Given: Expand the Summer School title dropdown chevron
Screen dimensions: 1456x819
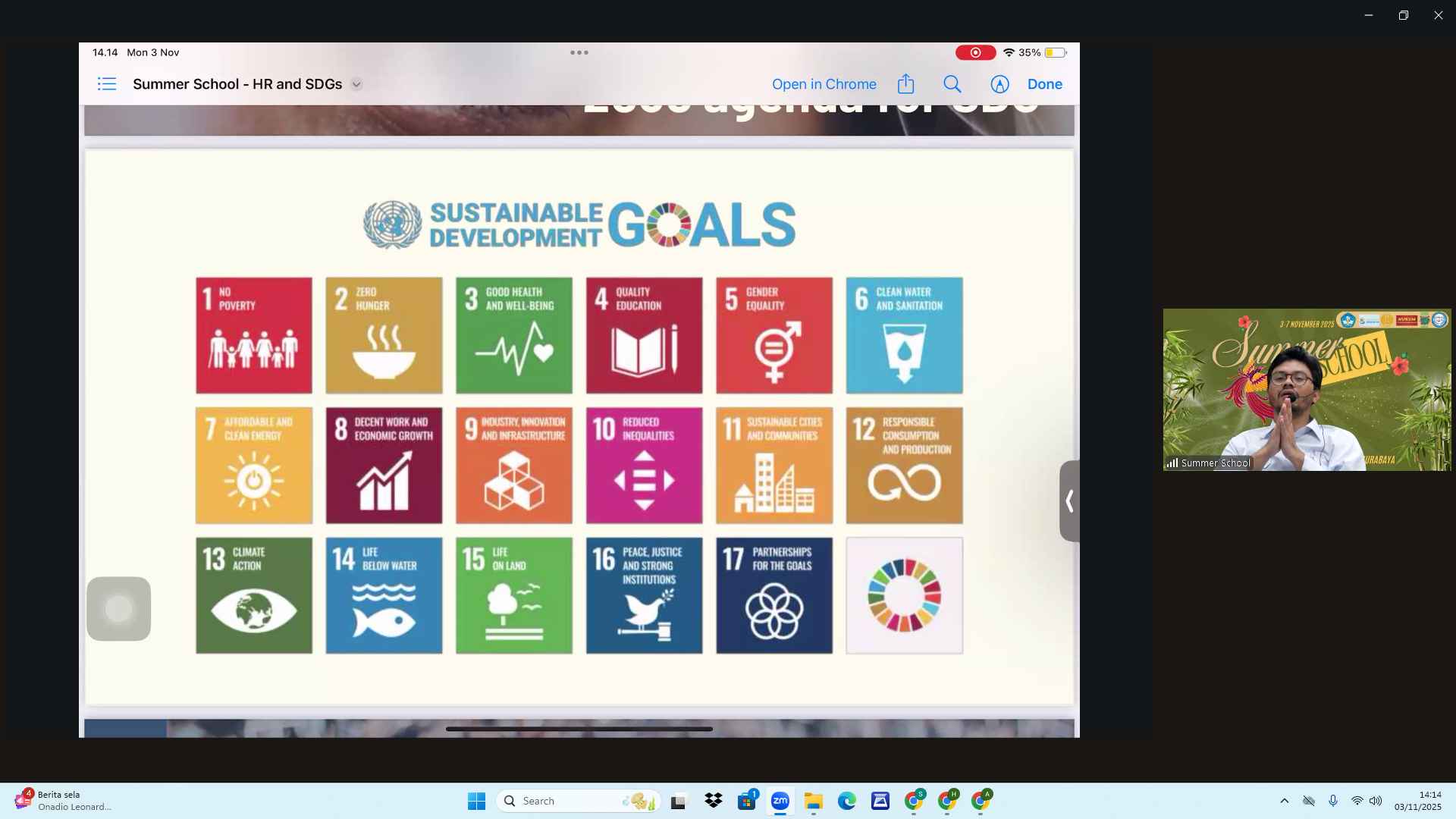Looking at the screenshot, I should point(356,84).
